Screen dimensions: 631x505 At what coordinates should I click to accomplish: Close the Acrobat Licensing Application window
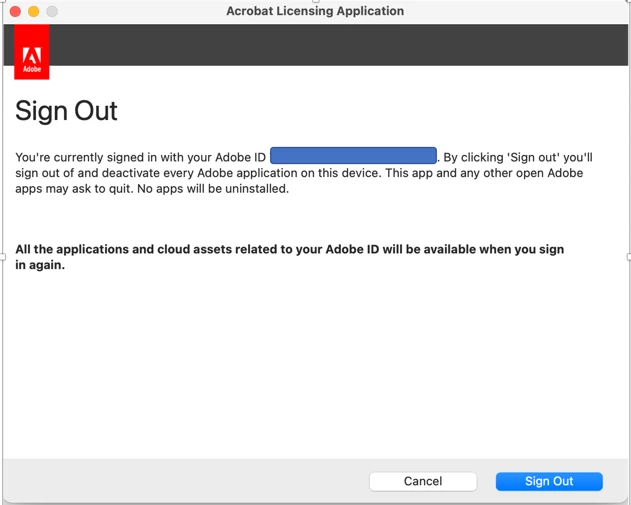pyautogui.click(x=15, y=11)
